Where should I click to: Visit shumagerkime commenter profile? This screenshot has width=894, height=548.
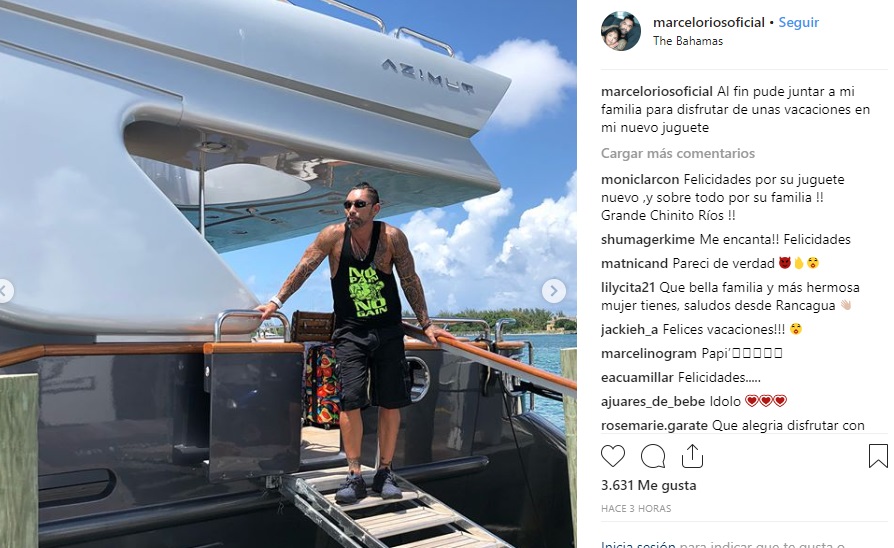click(648, 240)
